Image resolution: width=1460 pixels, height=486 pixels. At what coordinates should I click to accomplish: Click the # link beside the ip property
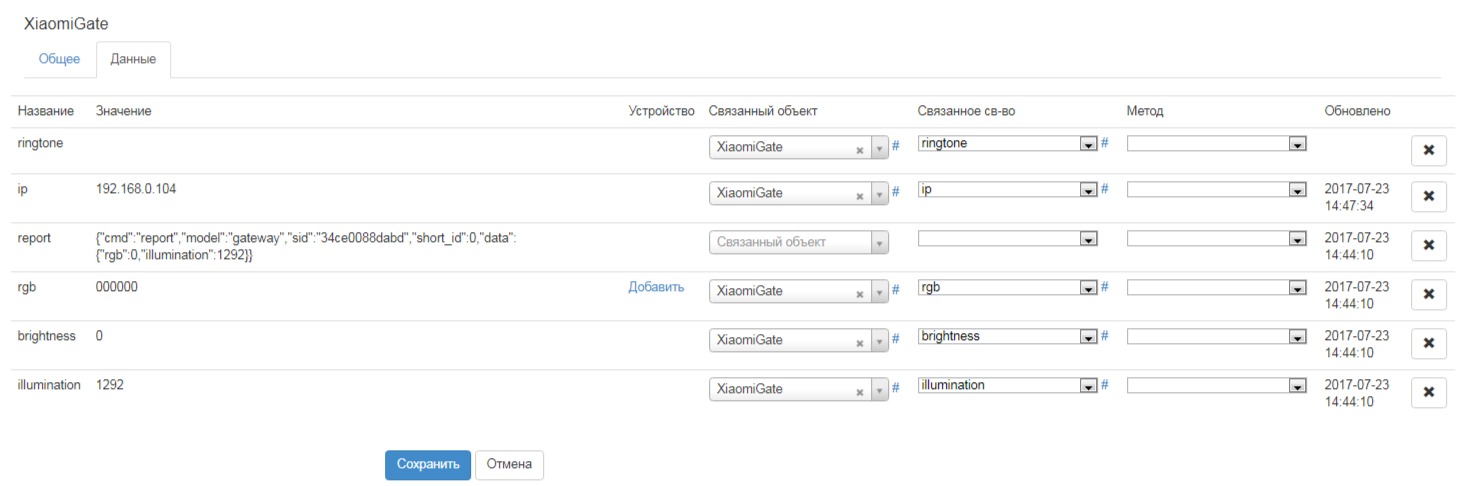pos(1105,189)
